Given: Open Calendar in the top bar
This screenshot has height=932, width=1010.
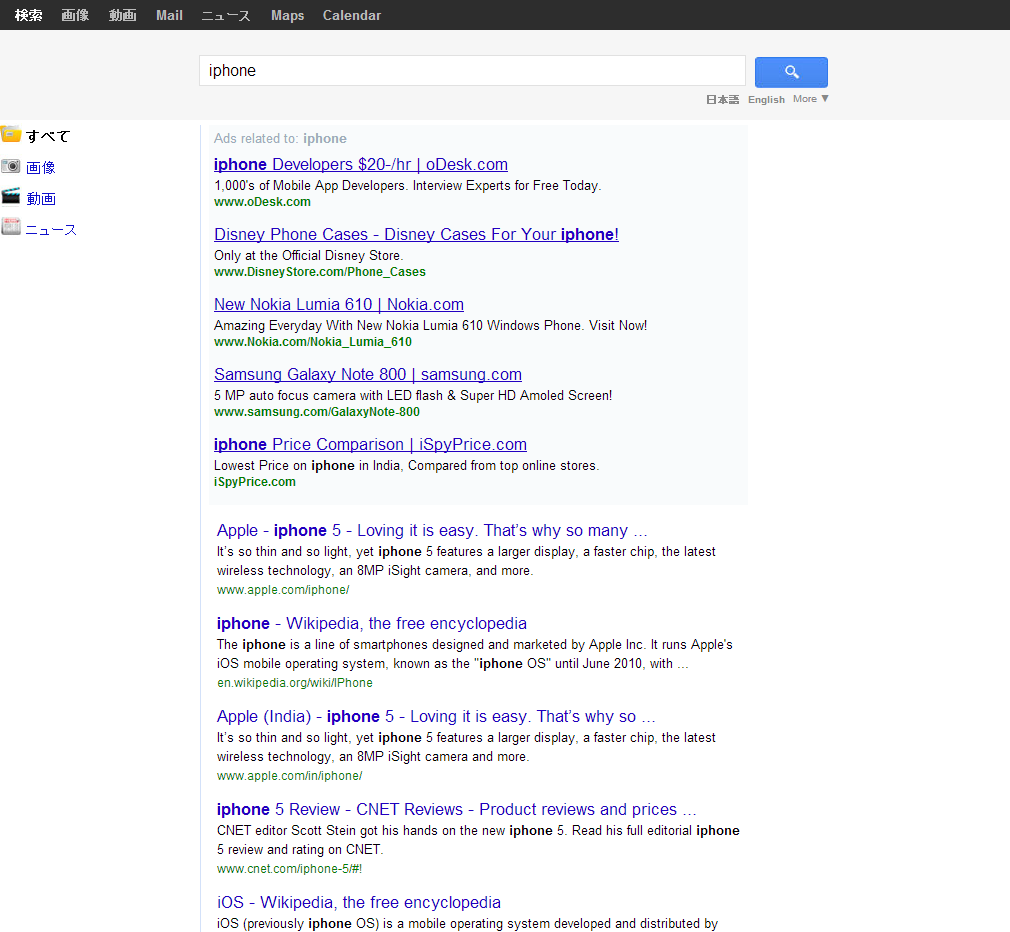Looking at the screenshot, I should point(352,15).
